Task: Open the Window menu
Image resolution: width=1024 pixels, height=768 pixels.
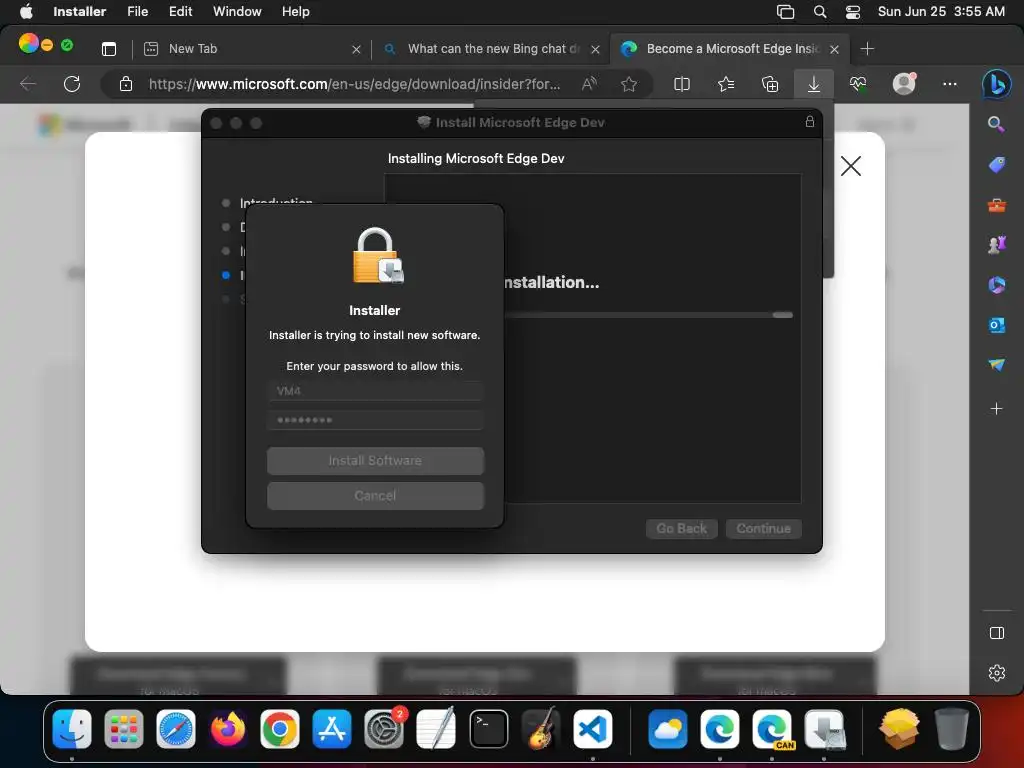Action: (237, 11)
